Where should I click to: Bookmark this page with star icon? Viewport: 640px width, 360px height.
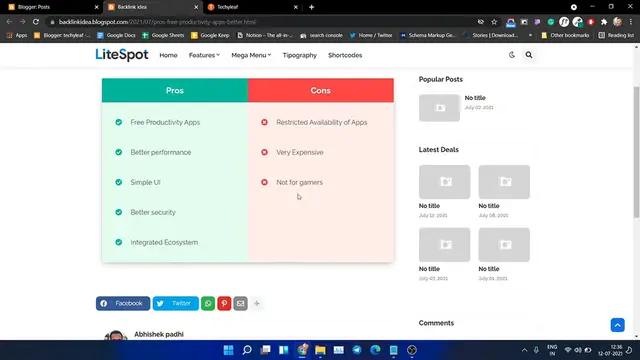click(x=494, y=22)
